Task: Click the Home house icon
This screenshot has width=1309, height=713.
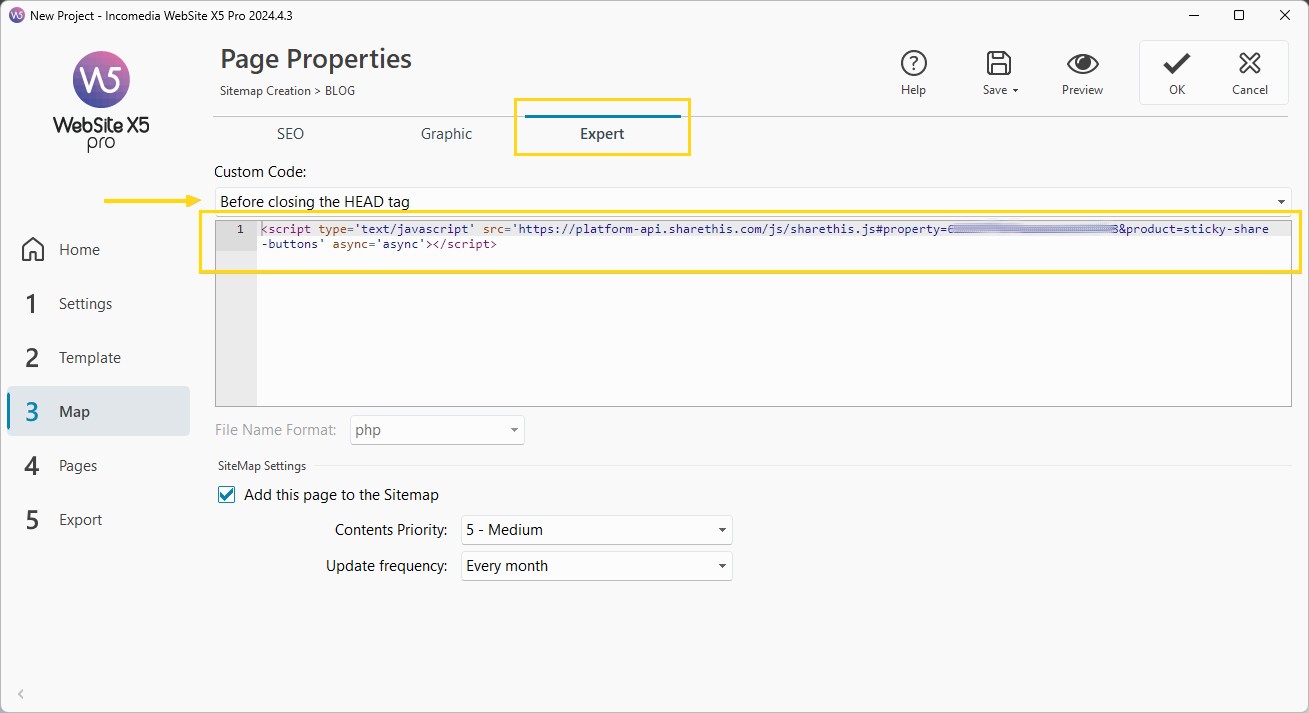Action: point(33,250)
